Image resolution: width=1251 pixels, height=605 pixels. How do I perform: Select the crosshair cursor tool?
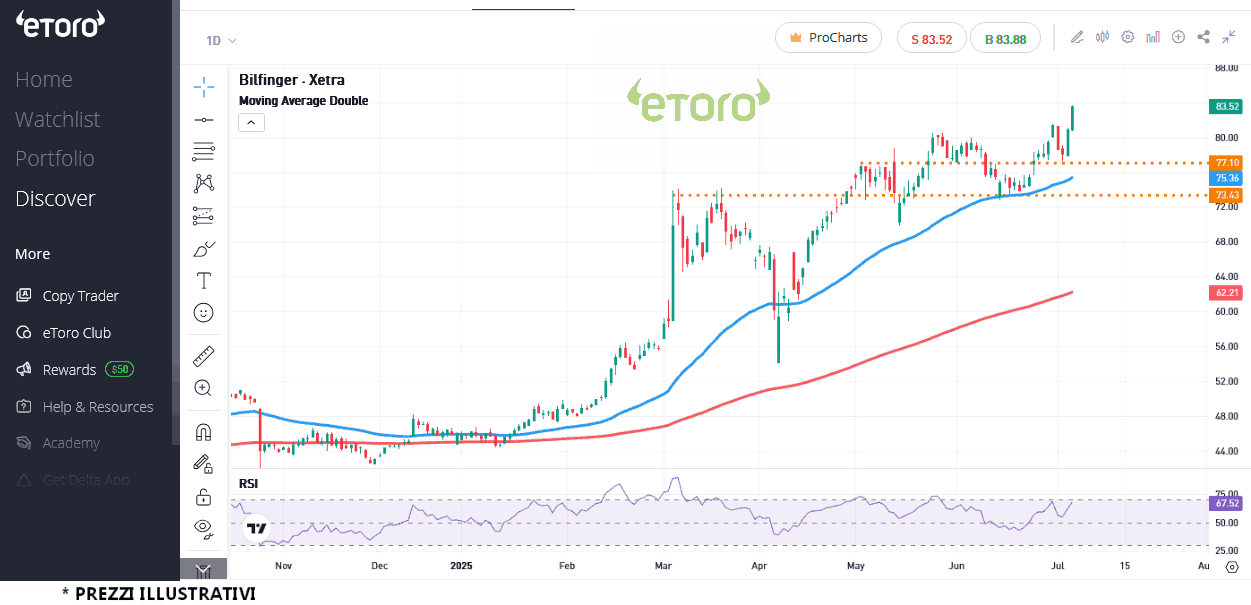pyautogui.click(x=203, y=87)
